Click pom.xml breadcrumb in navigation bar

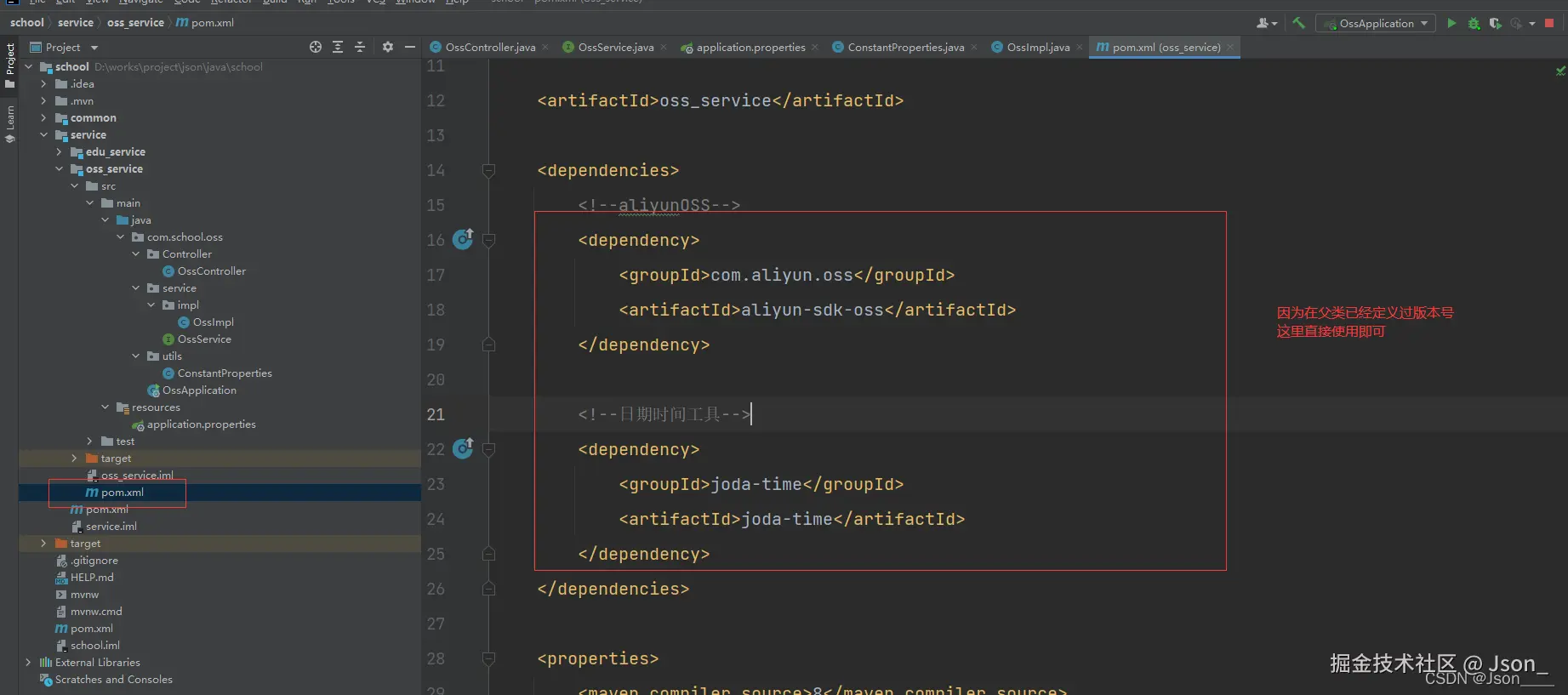click(x=205, y=23)
